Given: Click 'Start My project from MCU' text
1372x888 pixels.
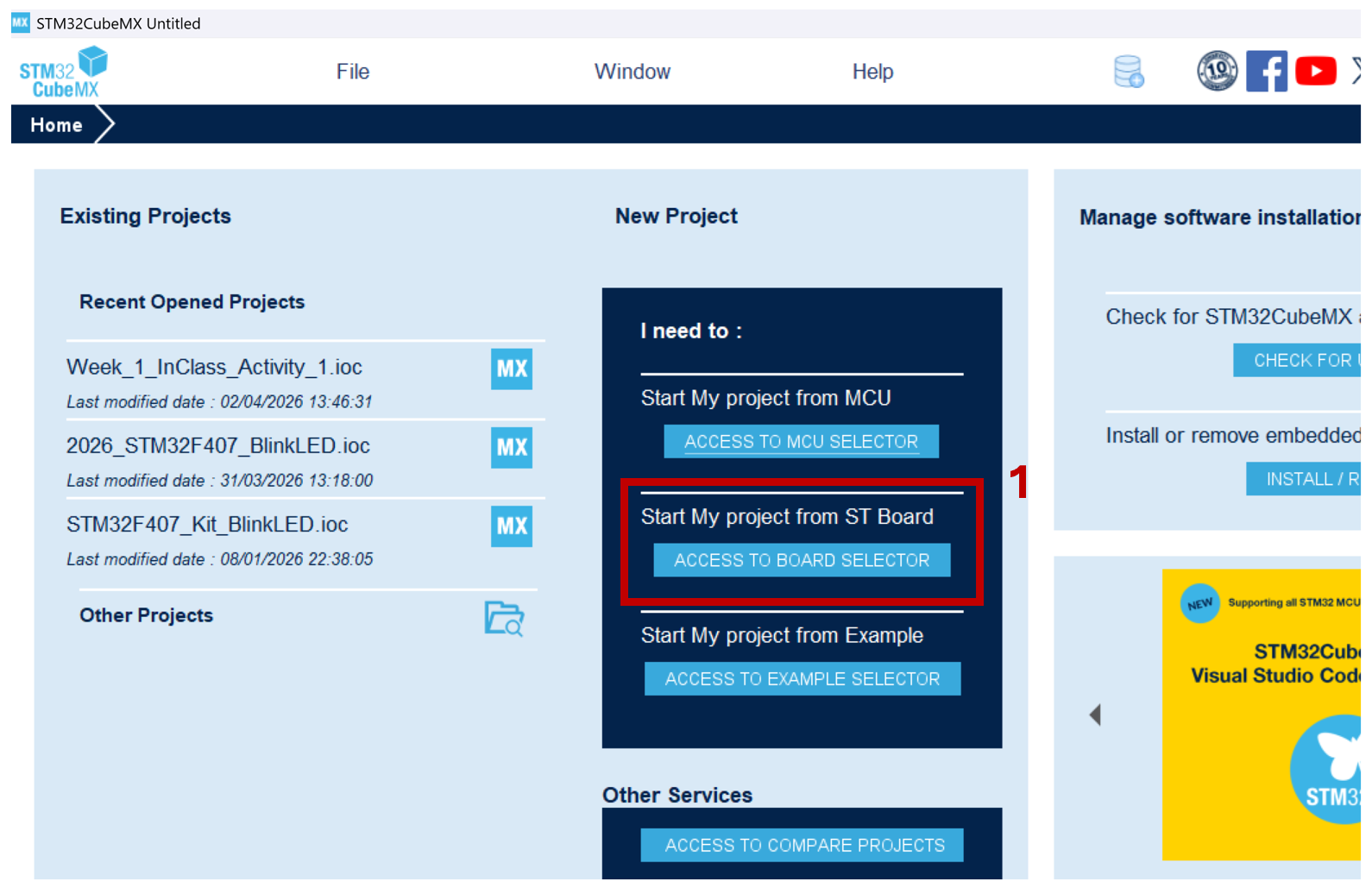Looking at the screenshot, I should click(765, 398).
